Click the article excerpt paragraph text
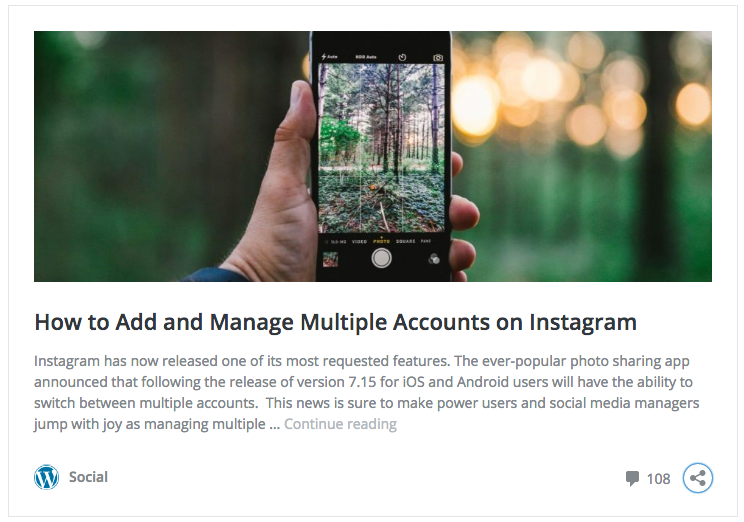744x522 pixels. (366, 392)
